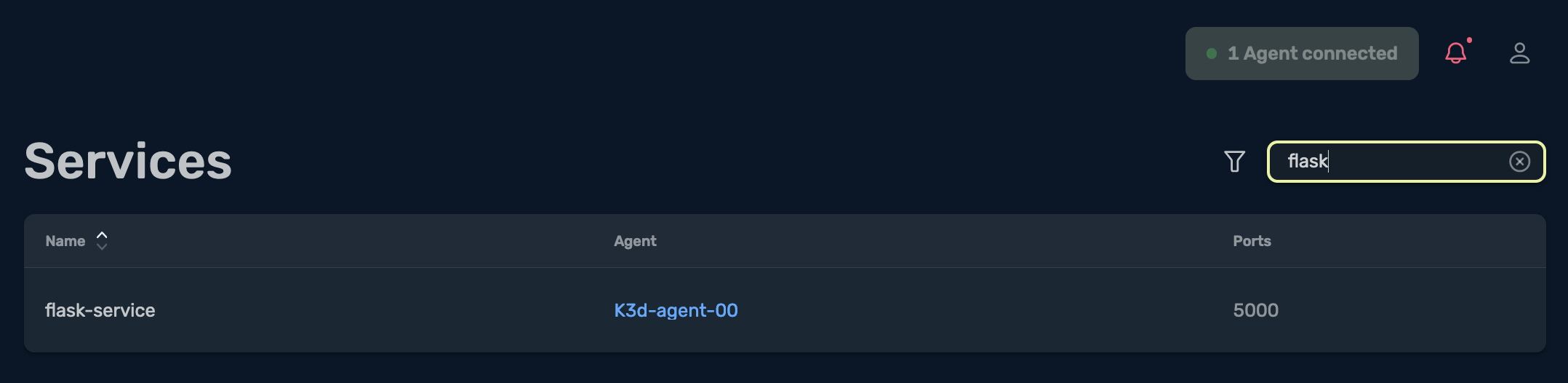1568x383 pixels.
Task: Open the user profile menu
Action: point(1519,53)
